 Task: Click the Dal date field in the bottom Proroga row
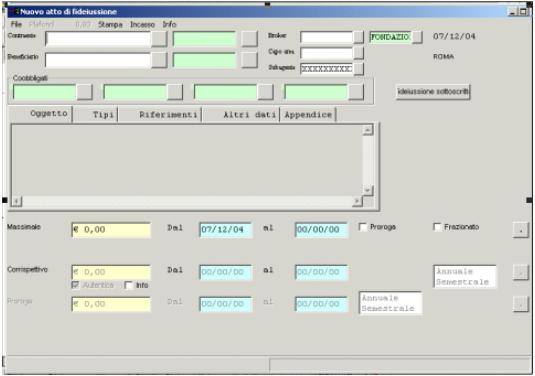(x=226, y=304)
